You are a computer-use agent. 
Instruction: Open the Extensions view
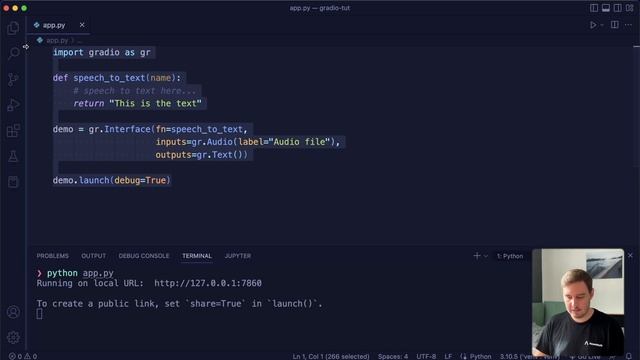pos(13,131)
